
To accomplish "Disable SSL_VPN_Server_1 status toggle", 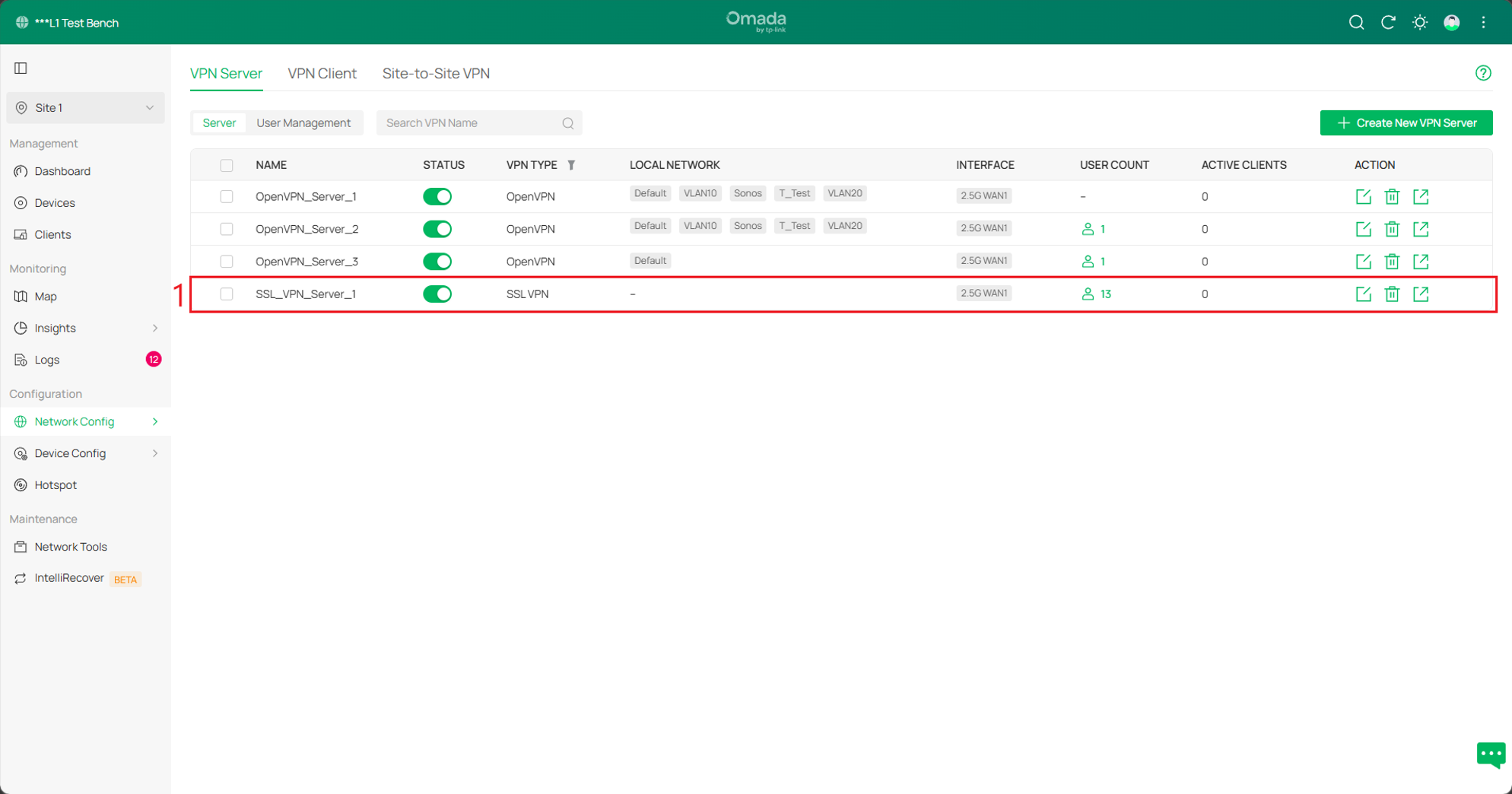I will 437,294.
